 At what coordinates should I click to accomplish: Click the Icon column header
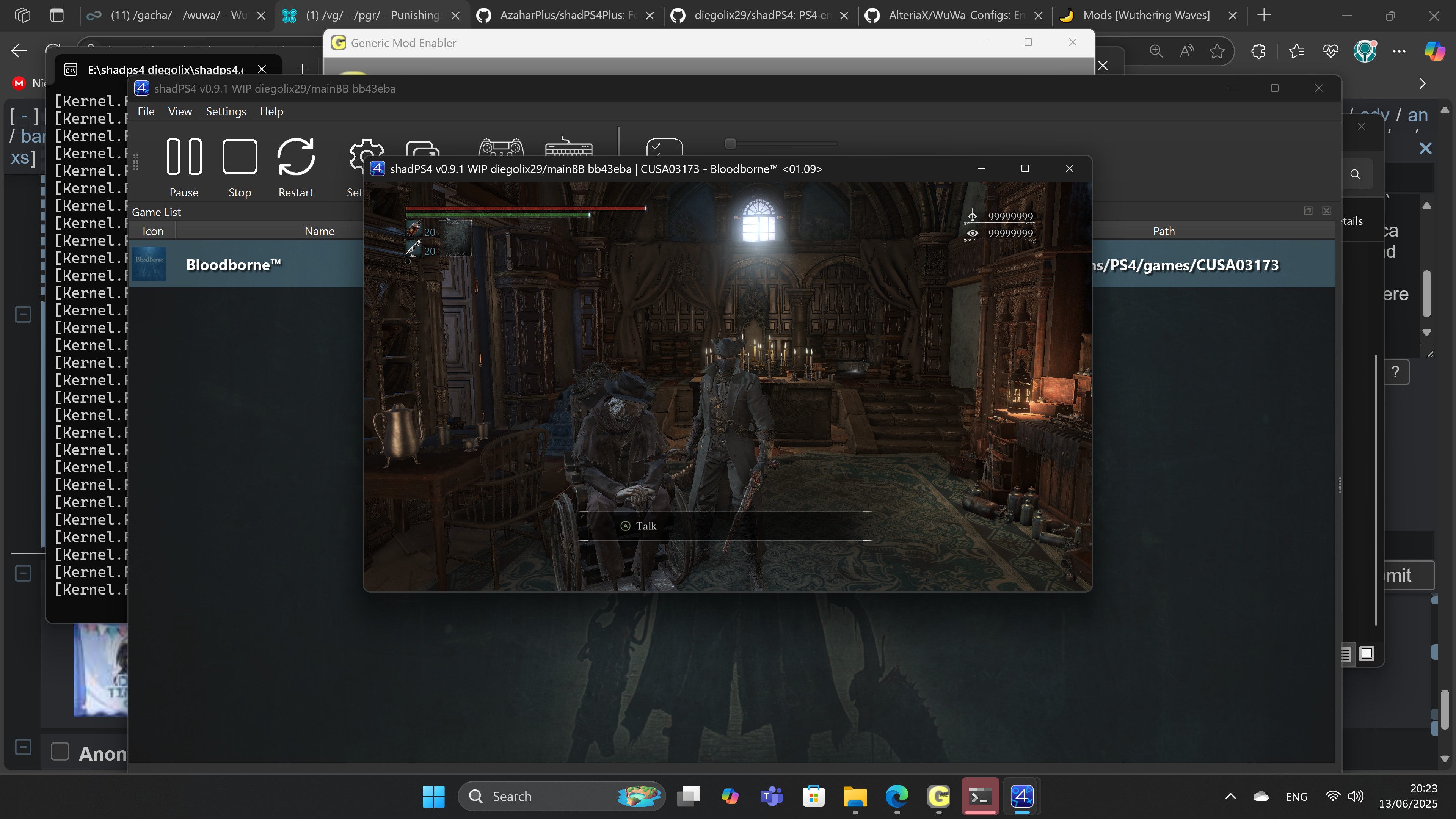tap(152, 231)
